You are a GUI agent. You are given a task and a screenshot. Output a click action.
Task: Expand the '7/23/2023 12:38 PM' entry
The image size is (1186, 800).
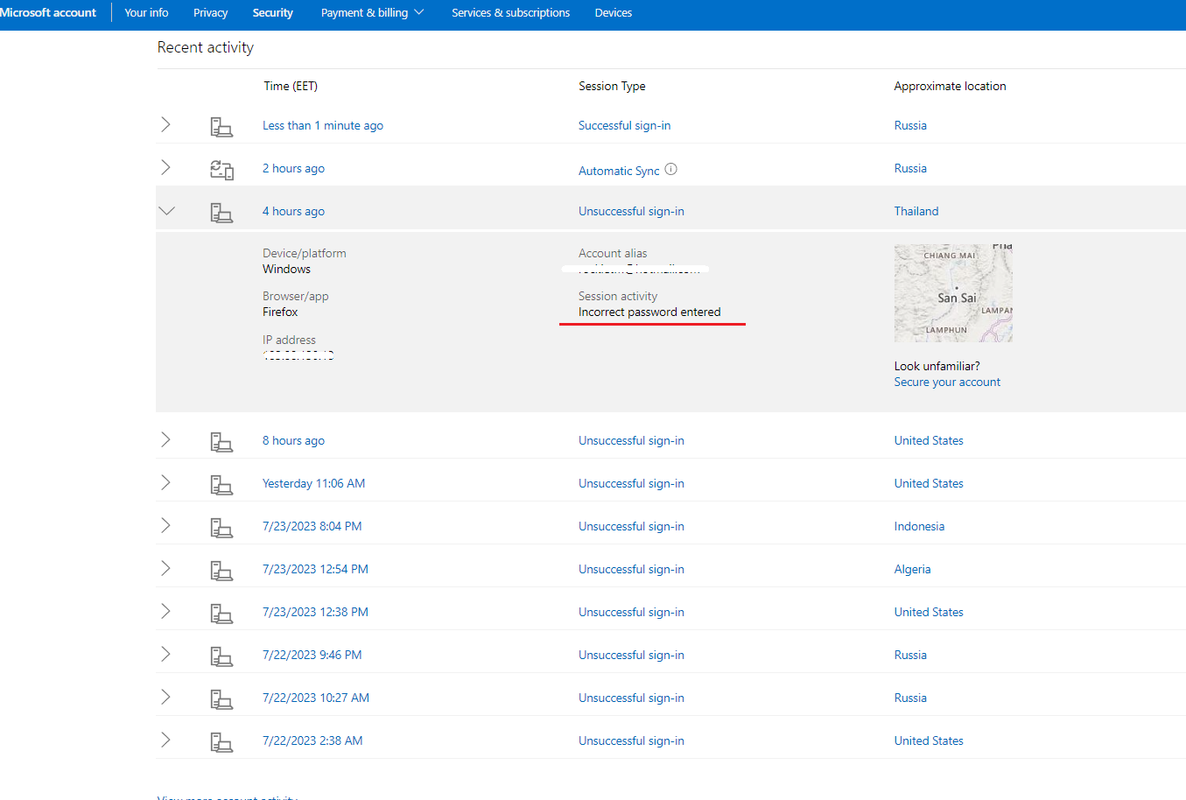point(166,611)
